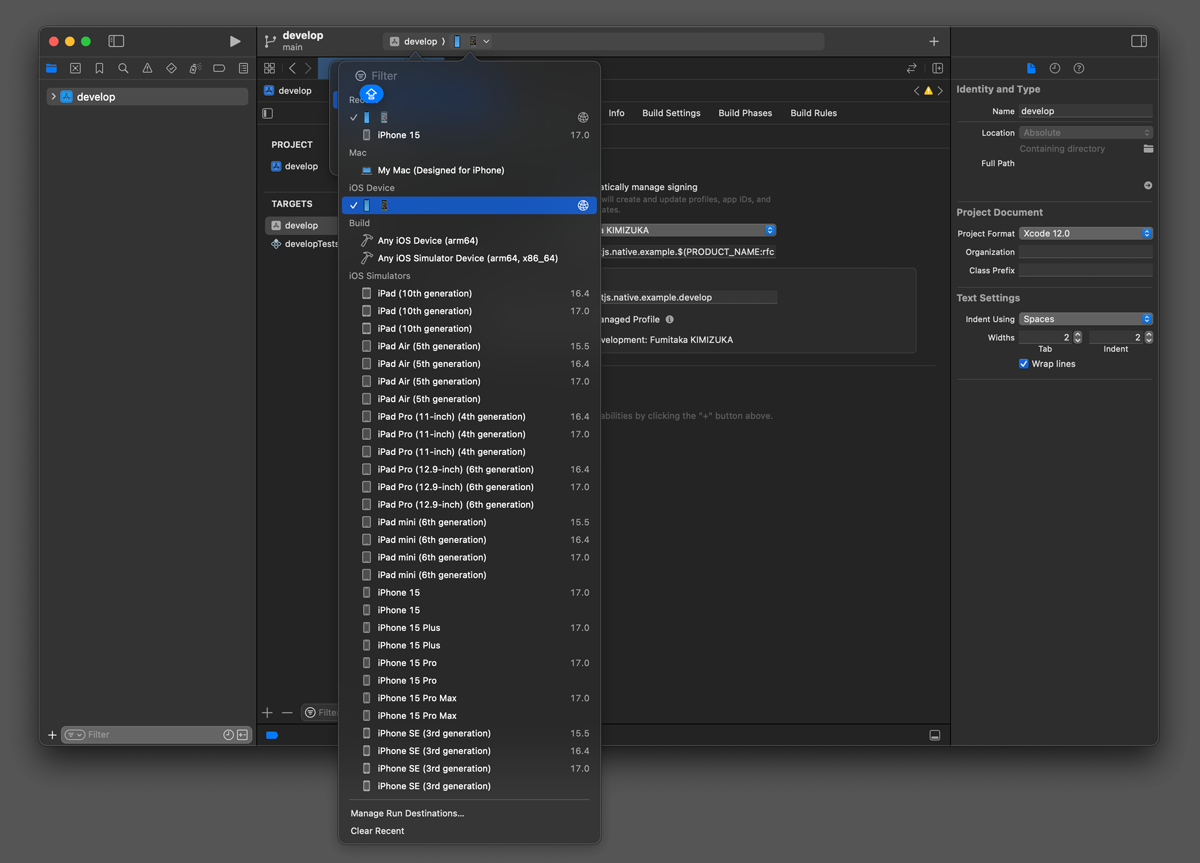This screenshot has height=863, width=1200.
Task: Choose iPhone 15 Pro Max 17.0 simulator
Action: point(469,698)
